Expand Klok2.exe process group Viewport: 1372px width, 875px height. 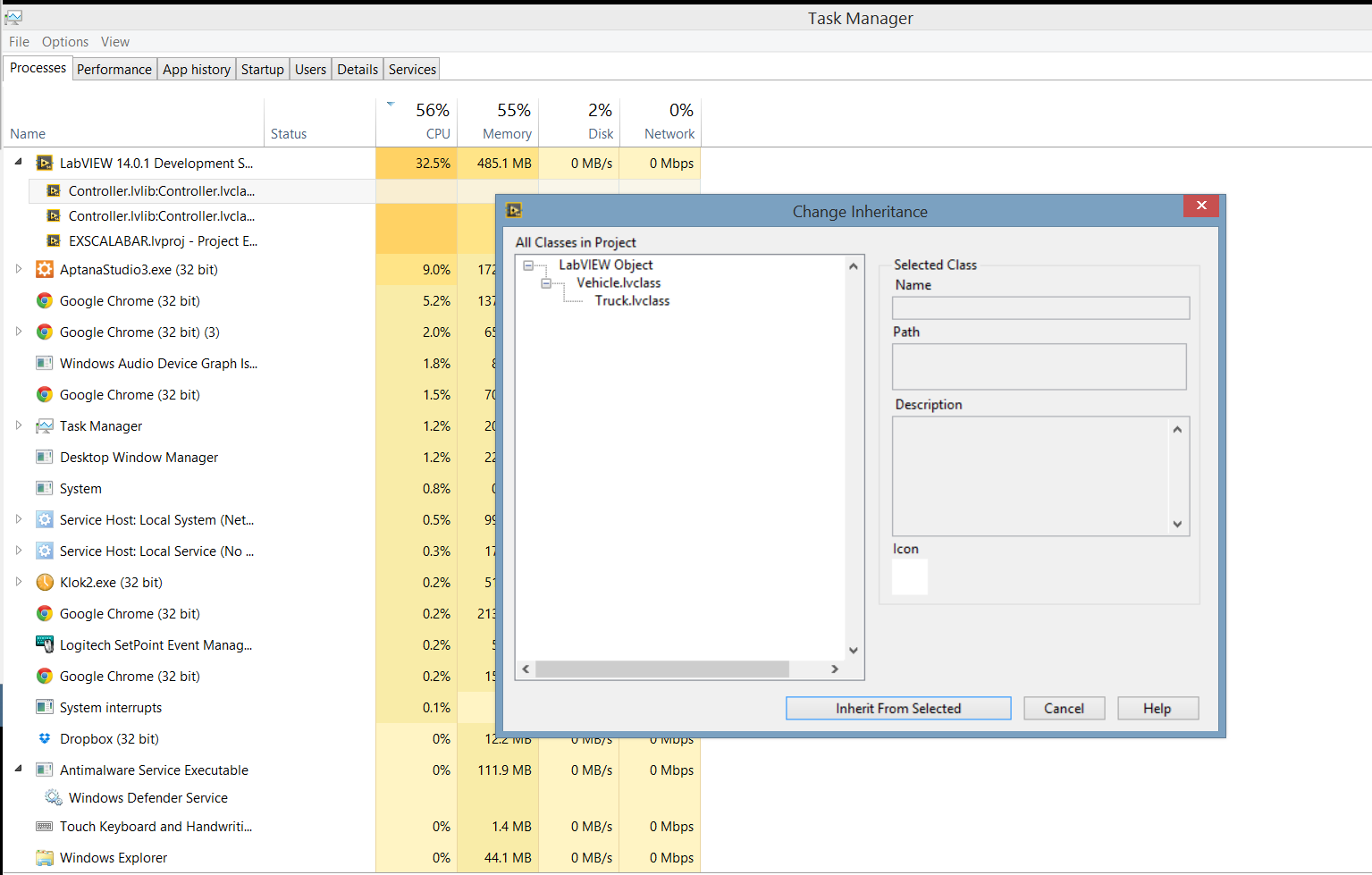click(x=18, y=581)
